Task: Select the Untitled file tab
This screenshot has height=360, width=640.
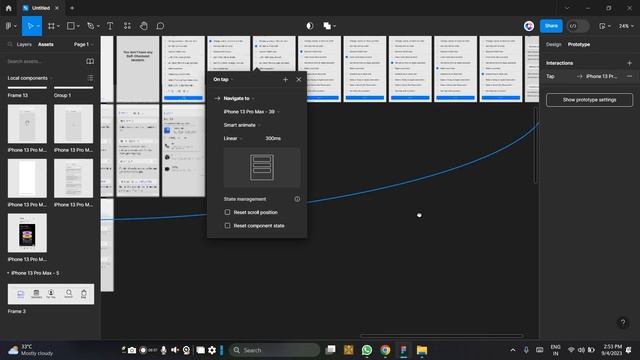Action: [40, 8]
